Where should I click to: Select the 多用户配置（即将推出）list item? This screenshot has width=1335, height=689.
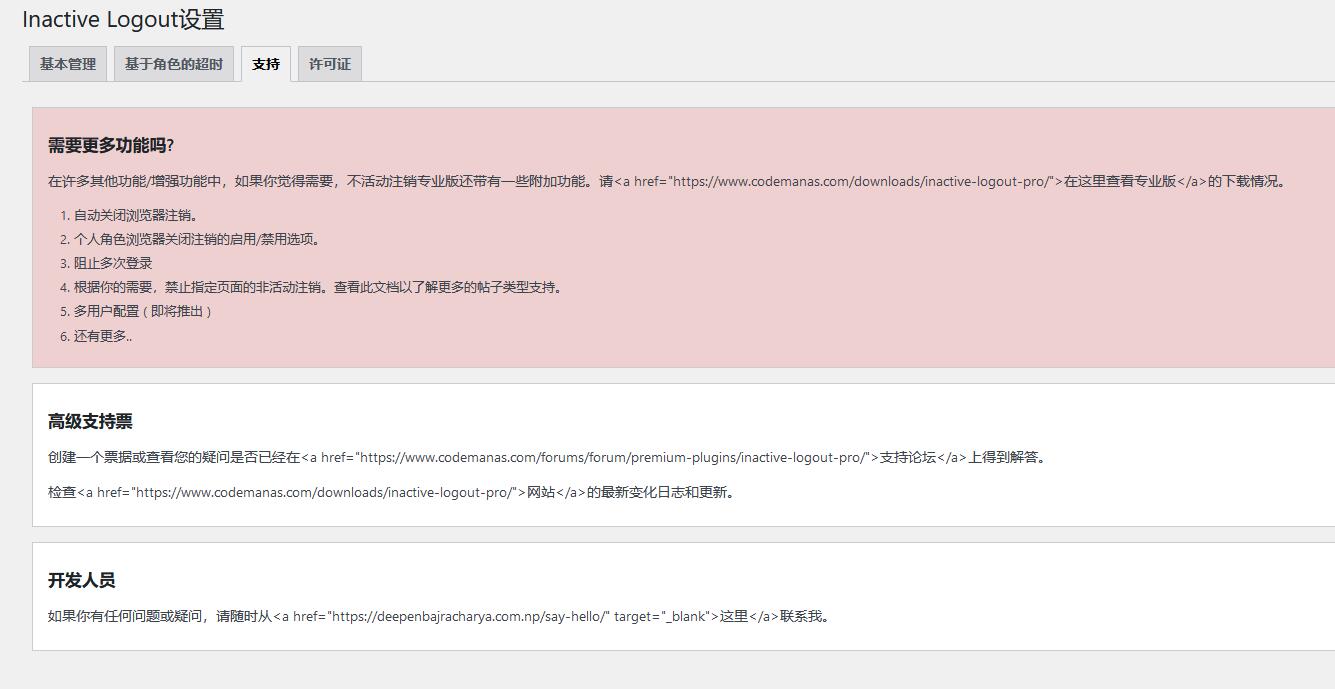pyautogui.click(x=143, y=311)
